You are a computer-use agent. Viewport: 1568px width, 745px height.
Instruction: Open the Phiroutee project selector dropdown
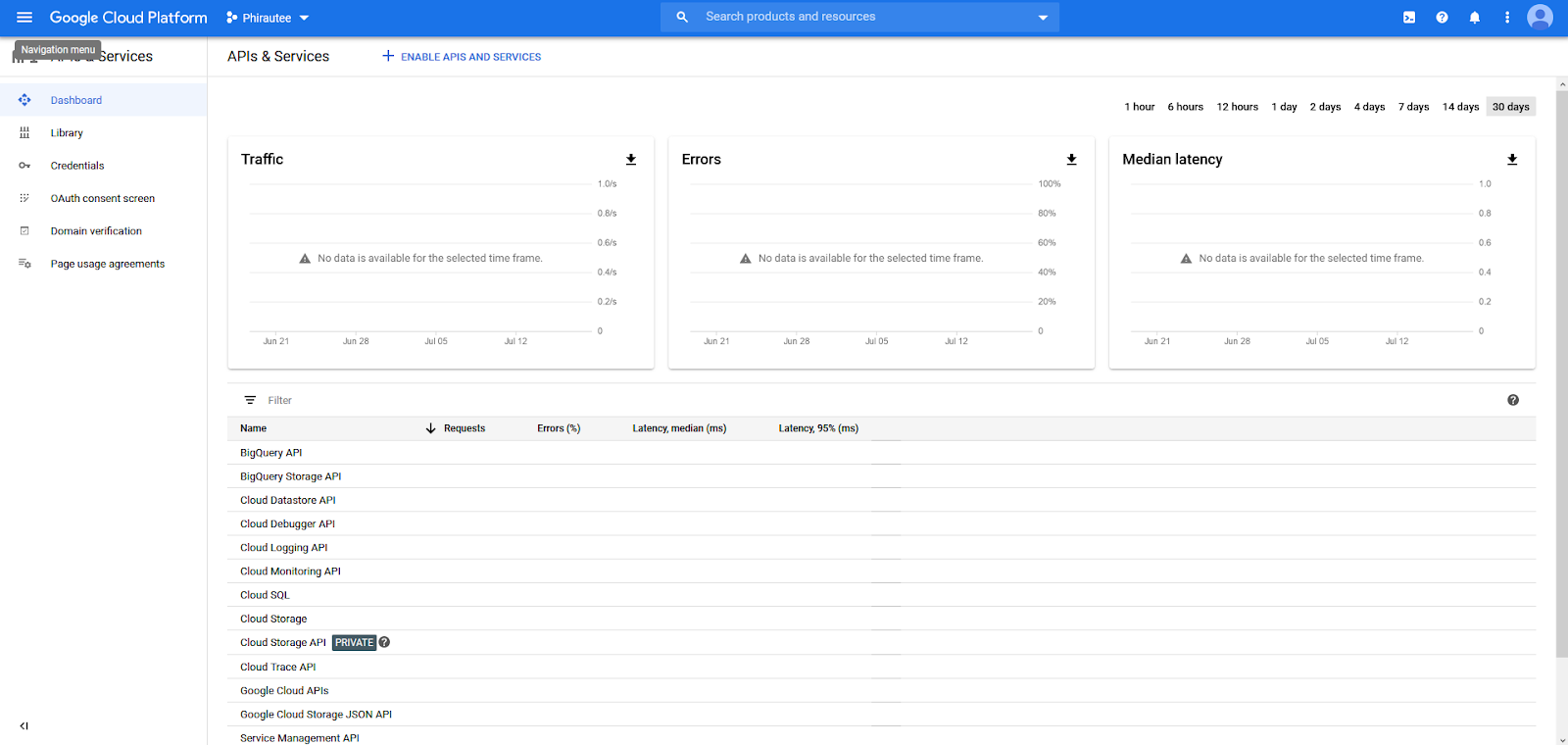(x=268, y=18)
